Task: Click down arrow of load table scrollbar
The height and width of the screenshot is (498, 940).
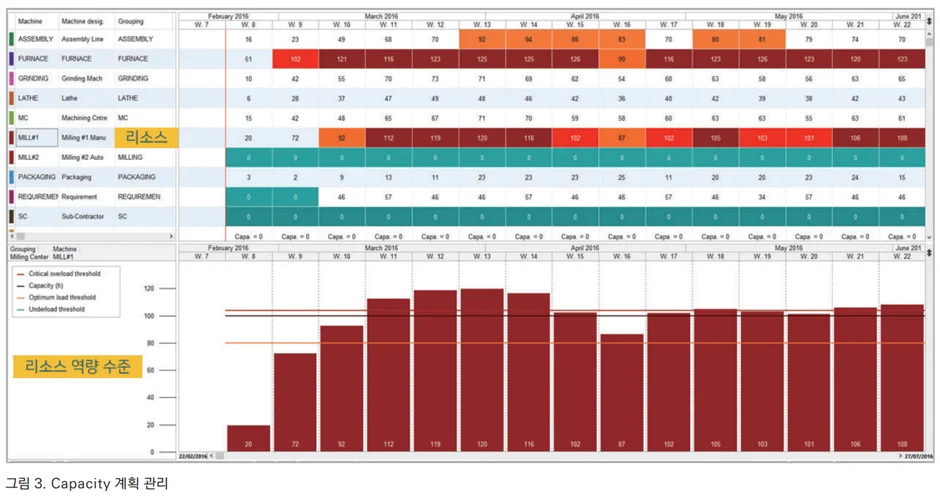Action: [929, 237]
